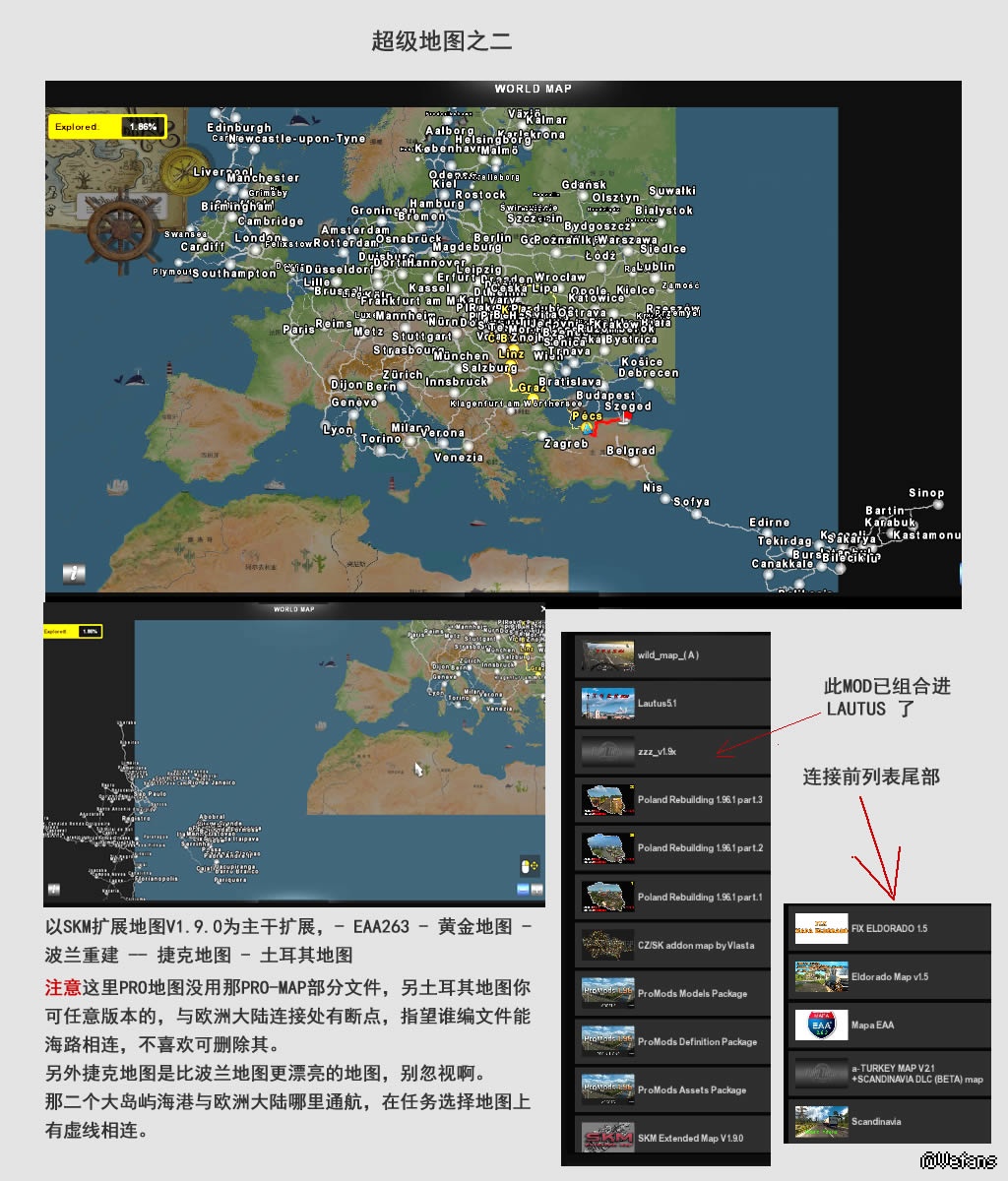Image resolution: width=1008 pixels, height=1181 pixels.
Task: Click Cardiff city label
Action: 203,248
